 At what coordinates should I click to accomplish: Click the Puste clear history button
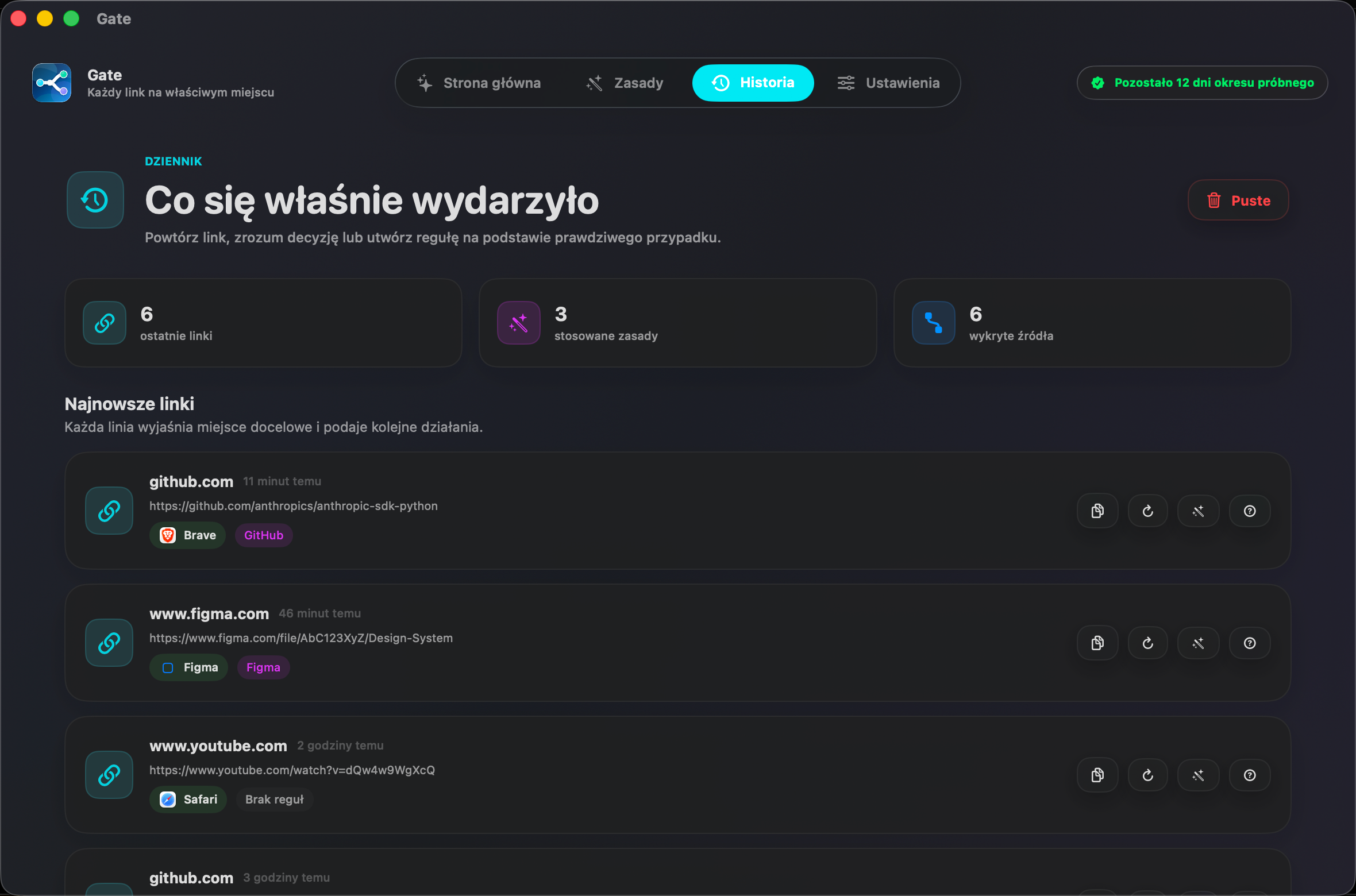[x=1238, y=200]
